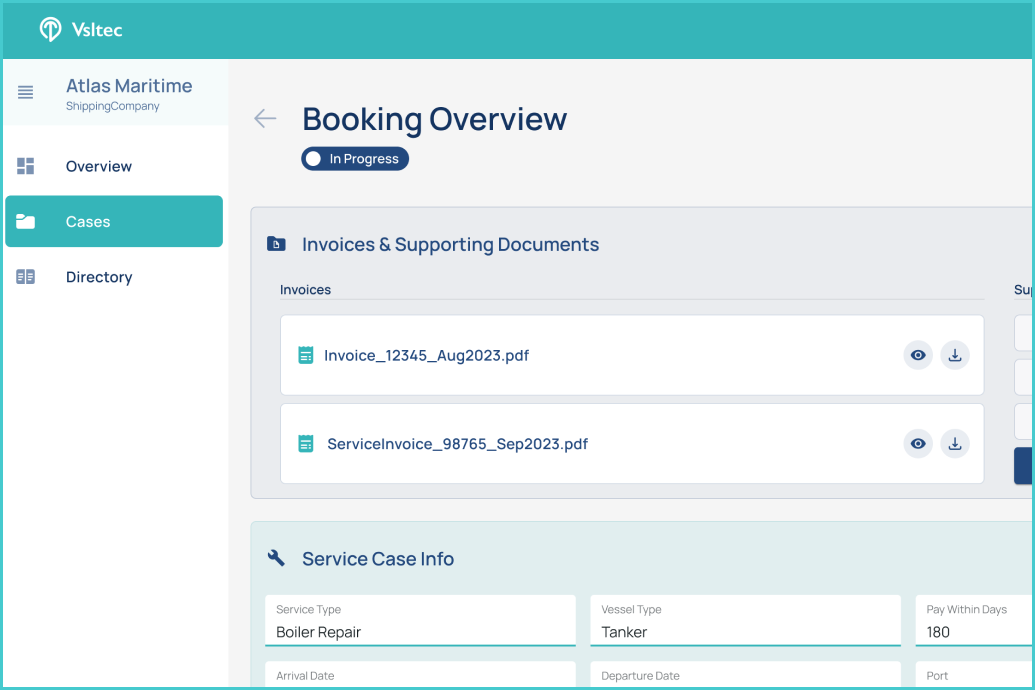Toggle the In Progress status switch
Viewport: 1035px width, 690px height.
coord(355,158)
